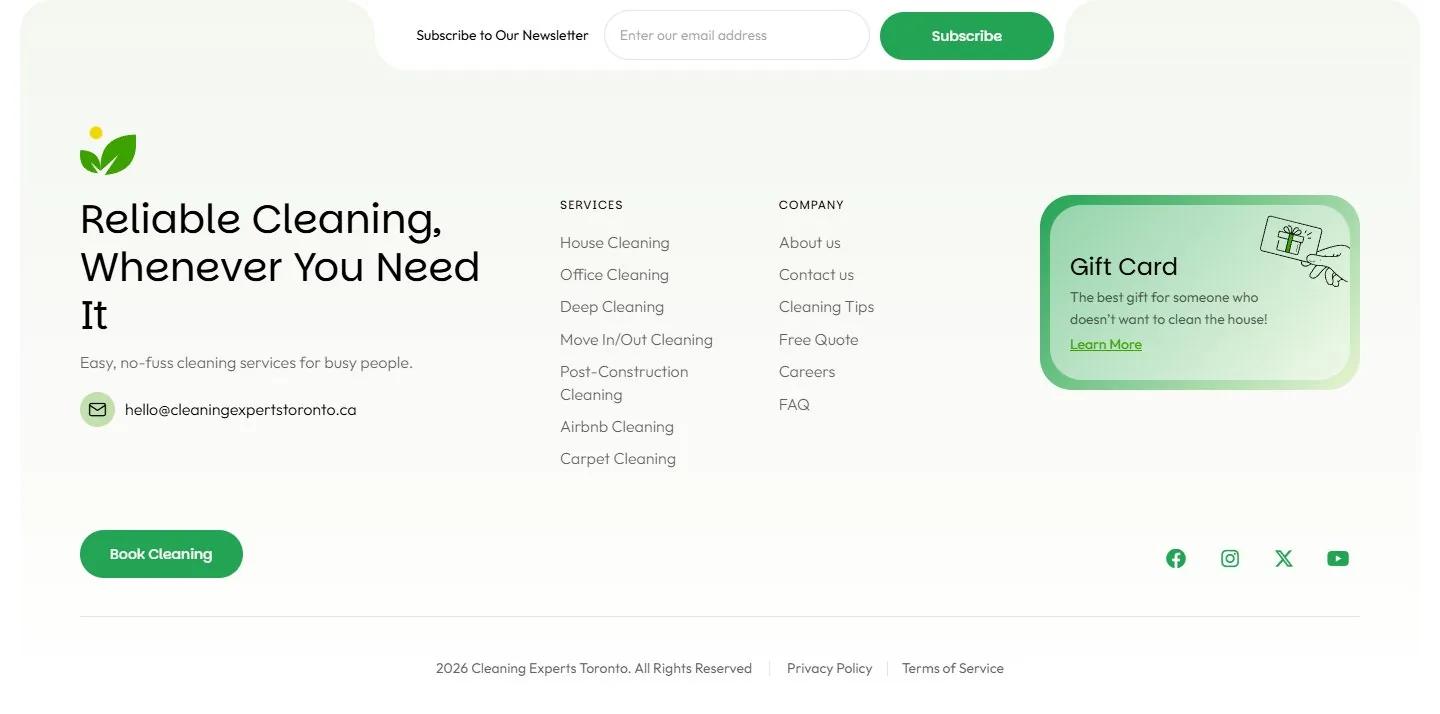Focus the newsletter email address field
Viewport: 1440px width, 714px height.
[737, 35]
